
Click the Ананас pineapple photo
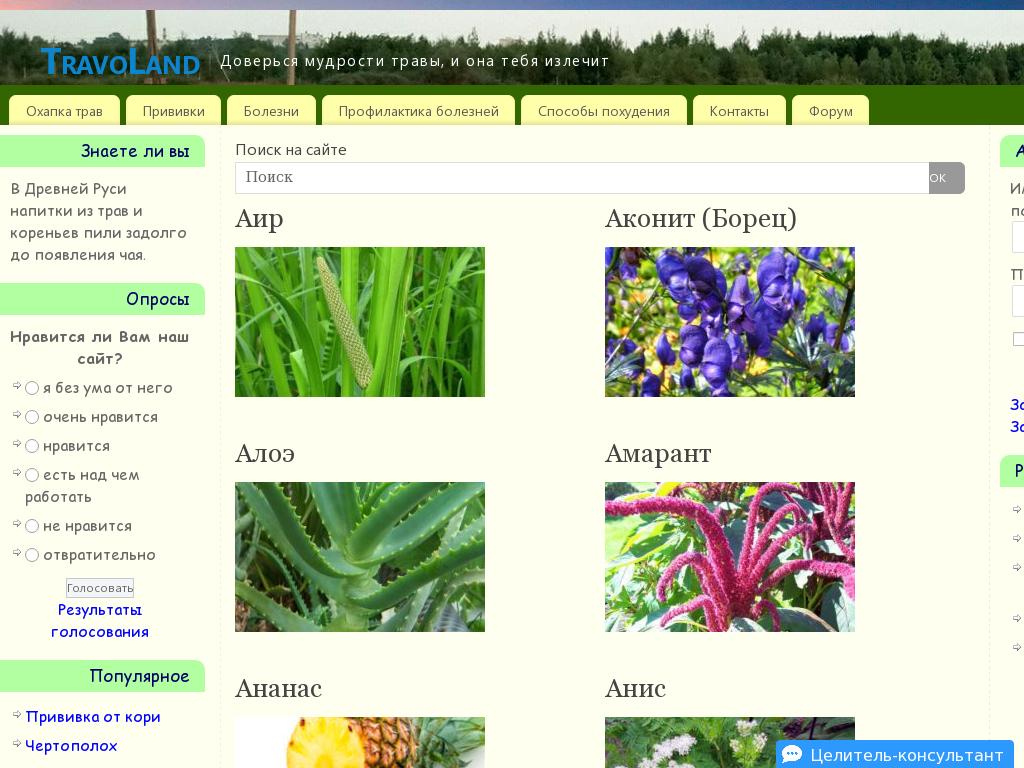(360, 743)
